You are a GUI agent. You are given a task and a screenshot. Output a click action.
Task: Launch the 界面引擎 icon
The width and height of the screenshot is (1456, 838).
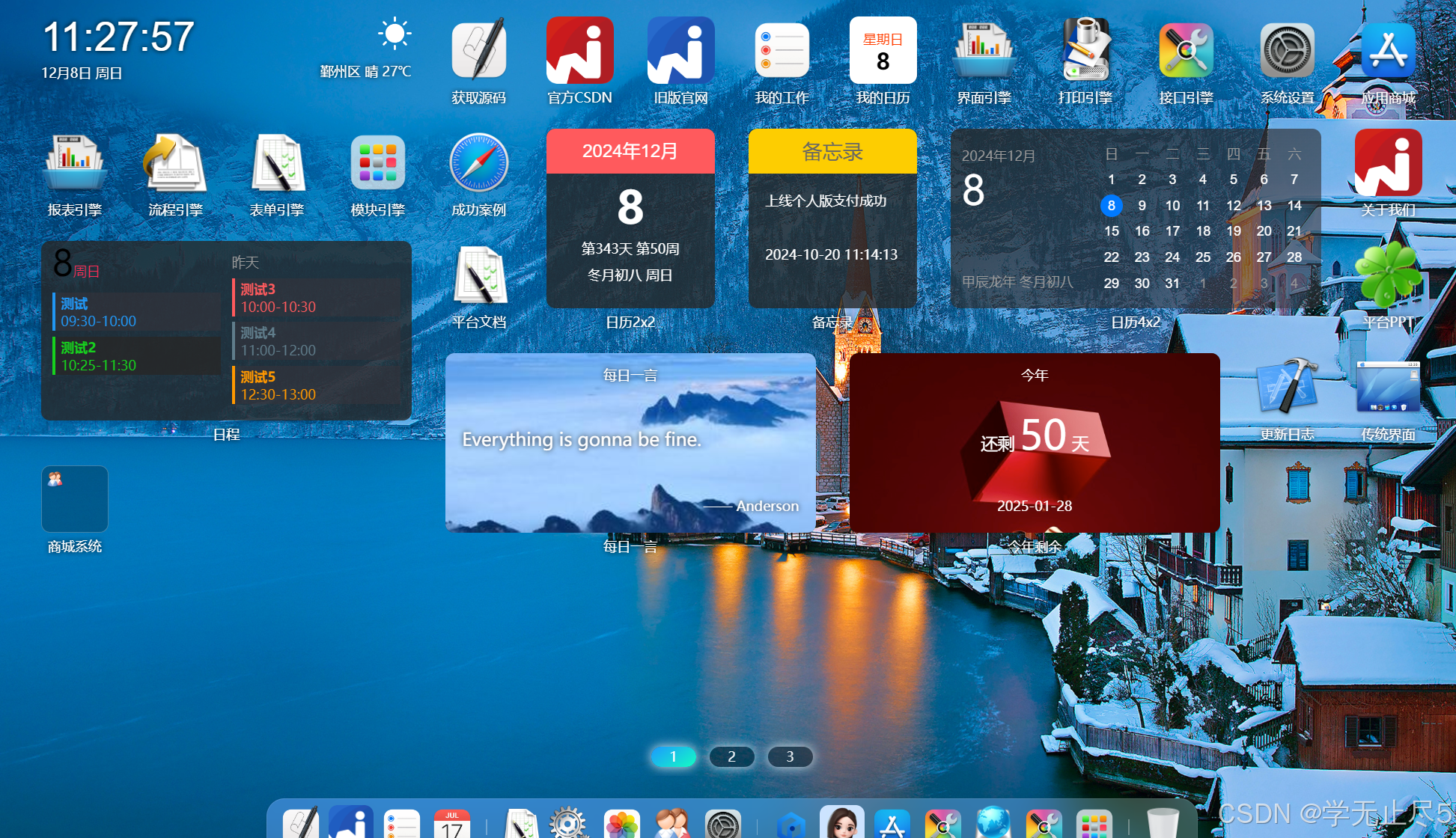984,50
